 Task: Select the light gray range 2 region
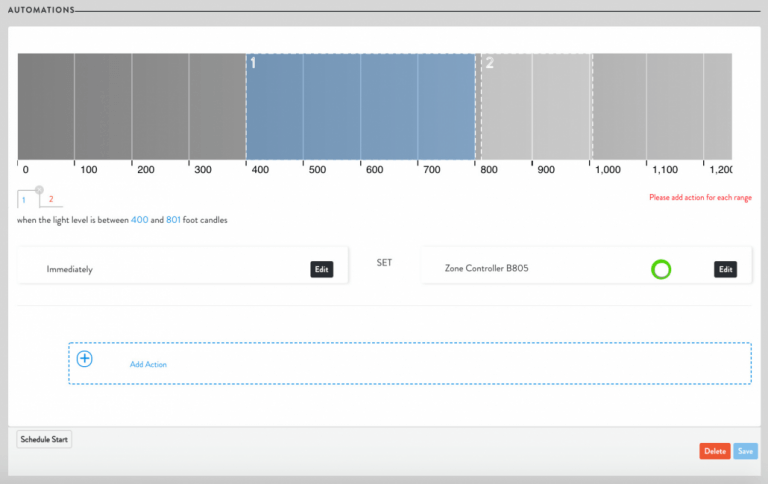[x=537, y=107]
